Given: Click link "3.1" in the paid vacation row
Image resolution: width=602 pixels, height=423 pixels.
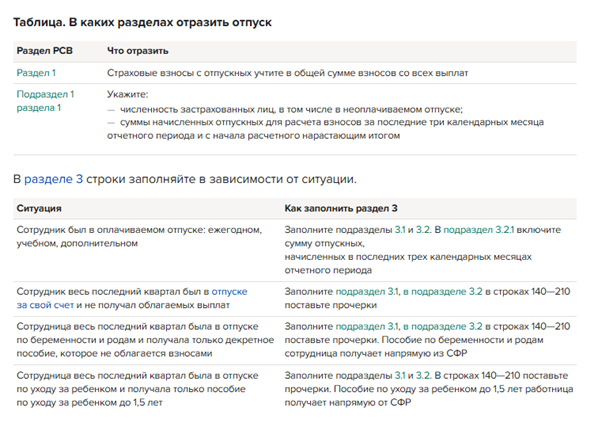Looking at the screenshot, I should pos(400,230).
